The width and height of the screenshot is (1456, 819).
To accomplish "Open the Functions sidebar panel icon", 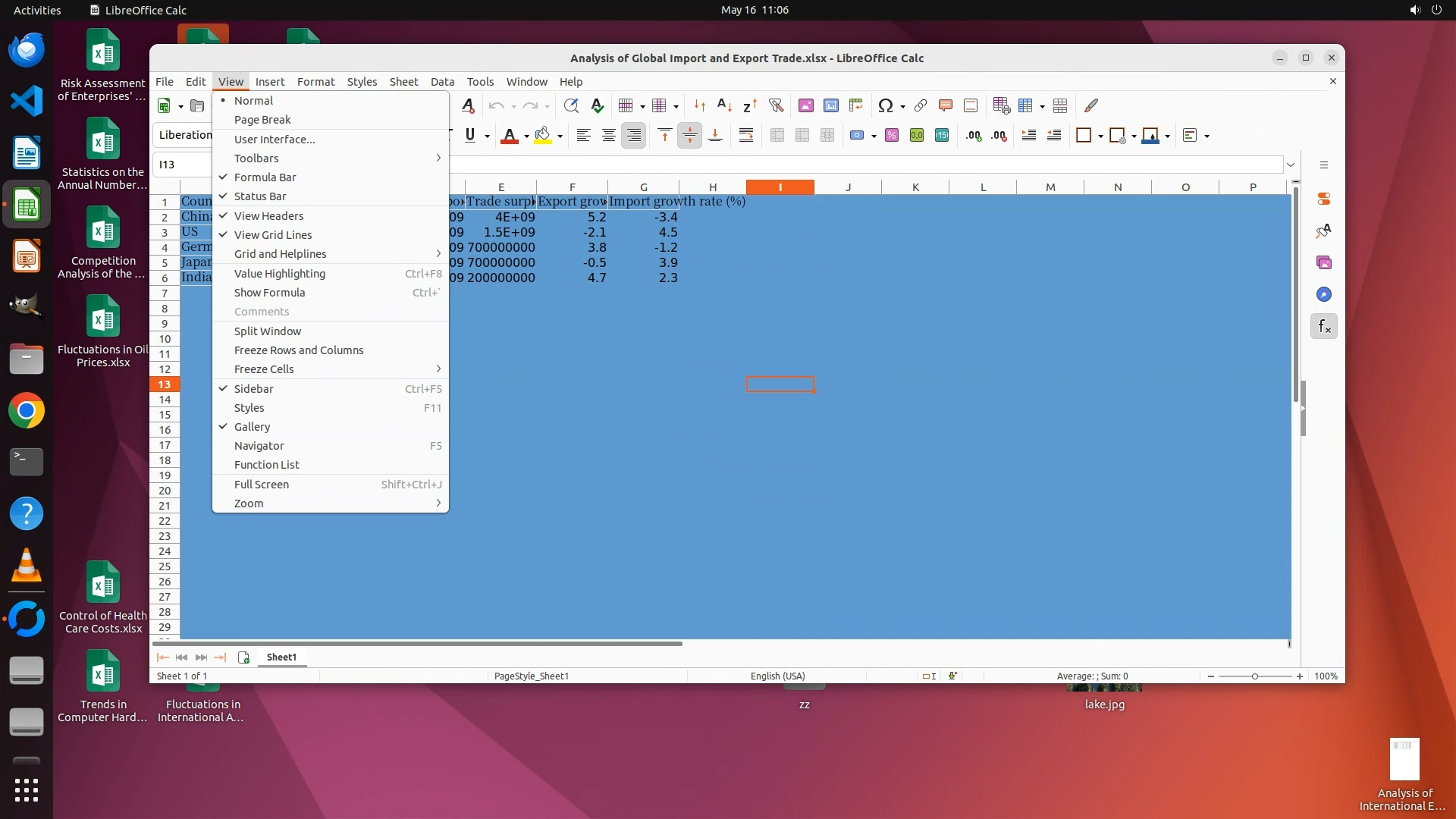I will [x=1324, y=327].
